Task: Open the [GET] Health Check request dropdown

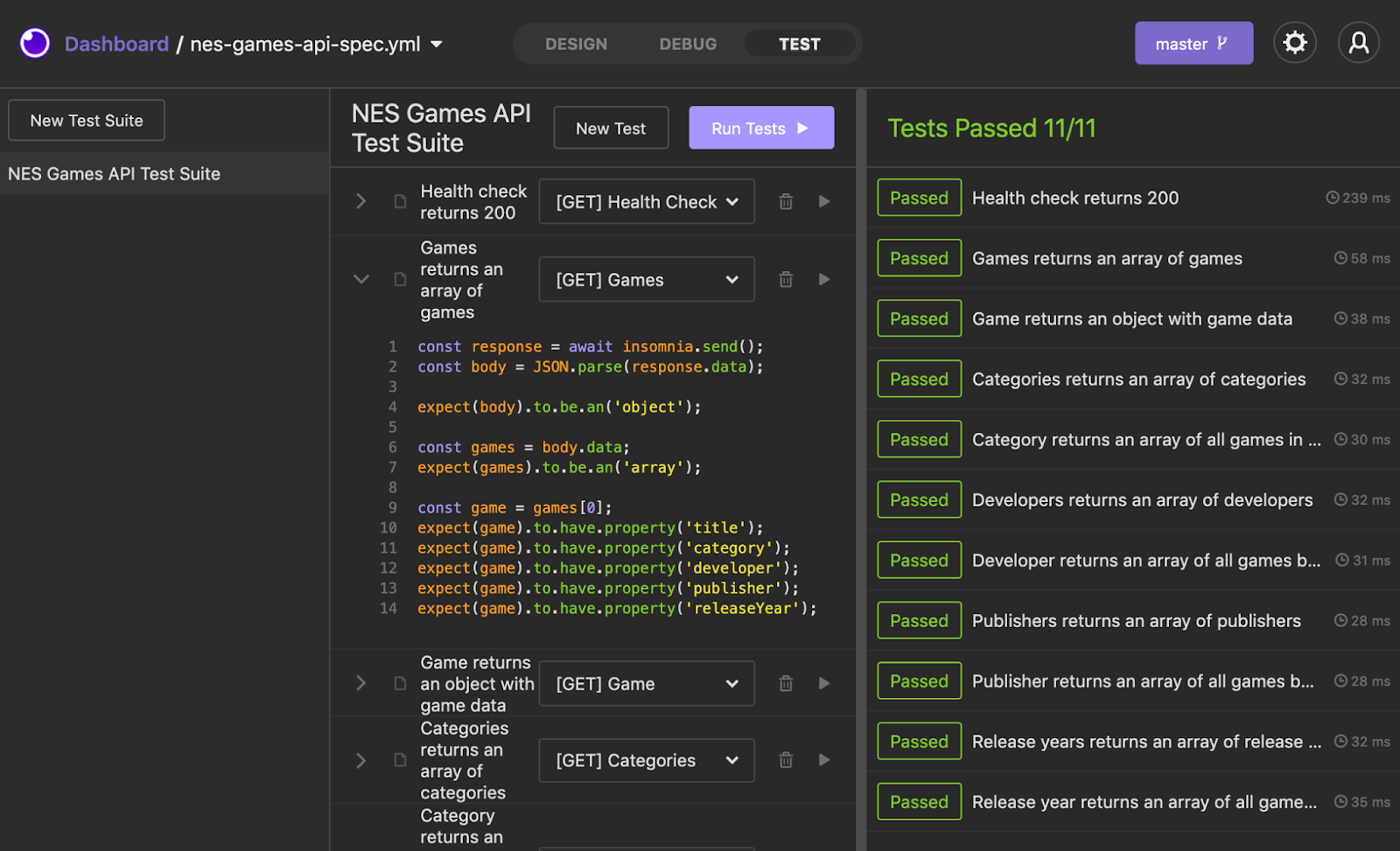Action: [x=647, y=201]
